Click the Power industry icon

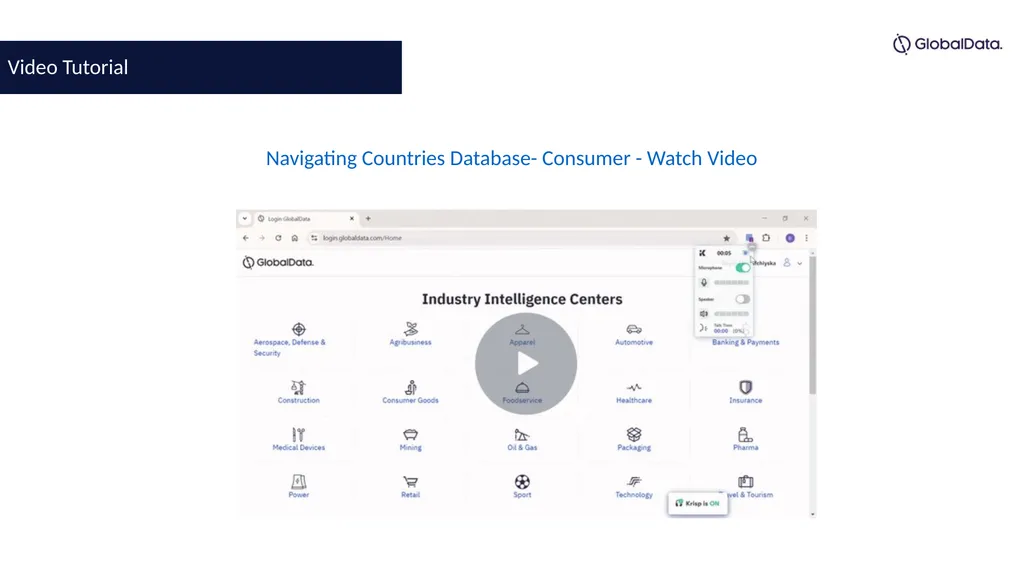tap(298, 482)
